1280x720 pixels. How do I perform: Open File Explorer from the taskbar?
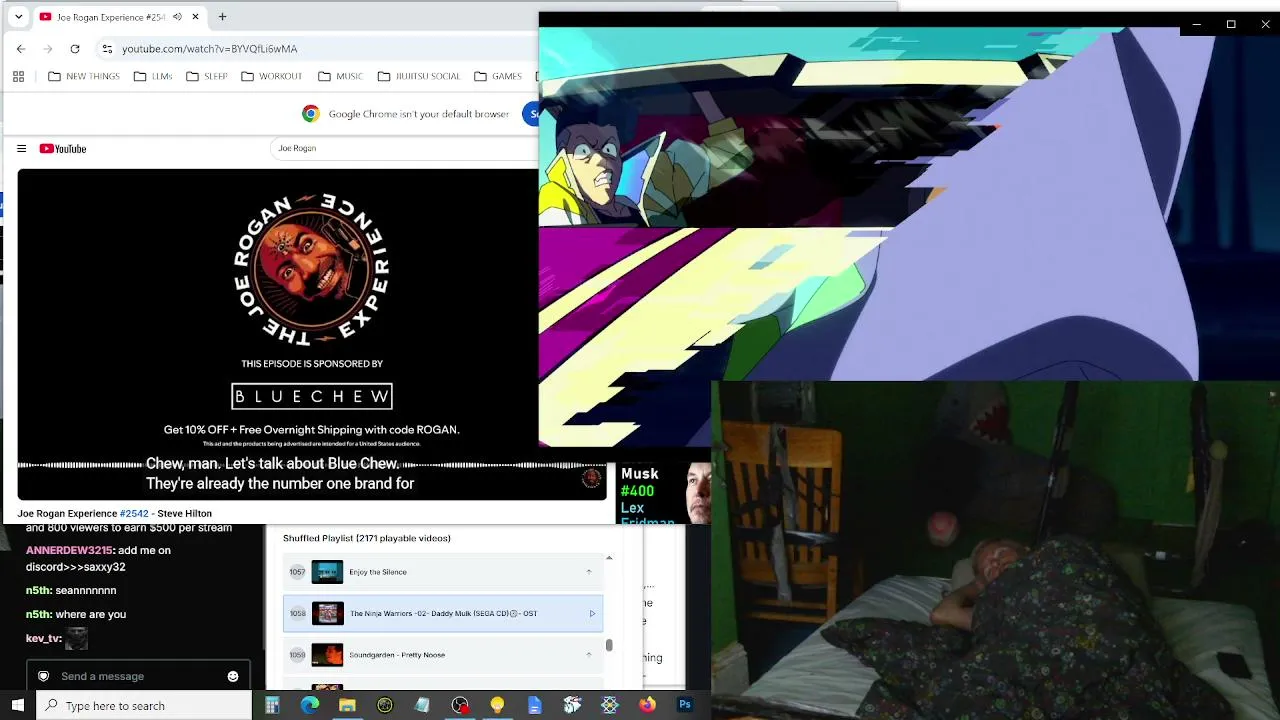tap(347, 705)
